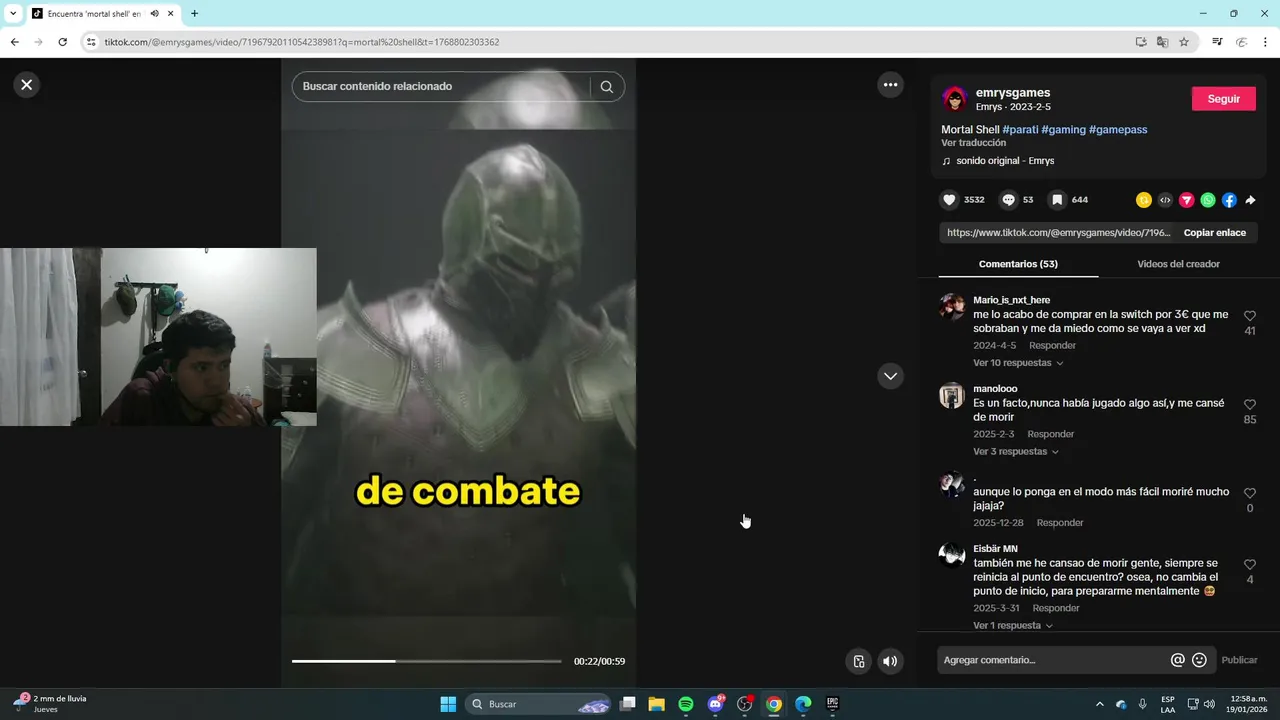1280x720 pixels.
Task: Expand 'Ver 10 respuestas' replies
Action: (x=1018, y=363)
